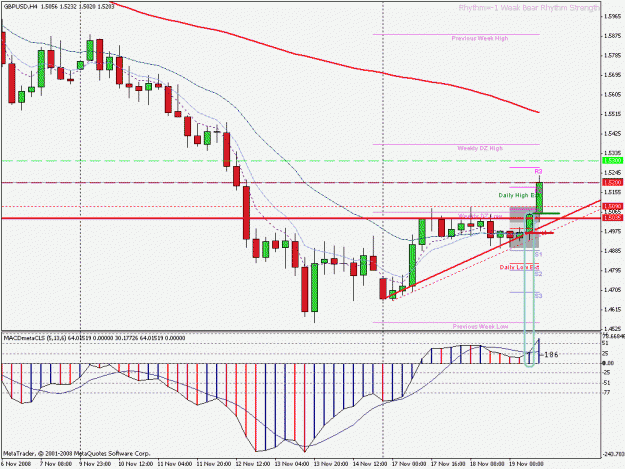
Task: Click the 1.5965 price axis value
Action: pos(613,16)
